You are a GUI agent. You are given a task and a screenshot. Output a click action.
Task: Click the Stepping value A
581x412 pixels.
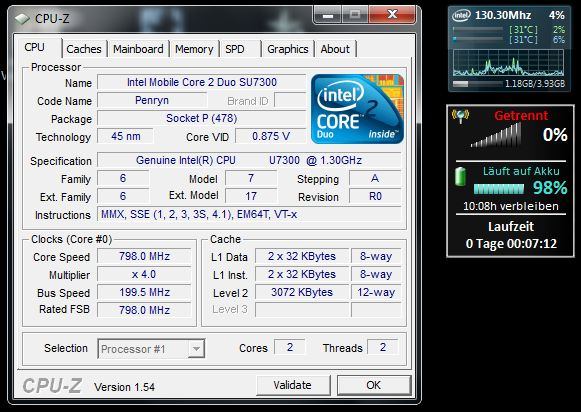[375, 179]
